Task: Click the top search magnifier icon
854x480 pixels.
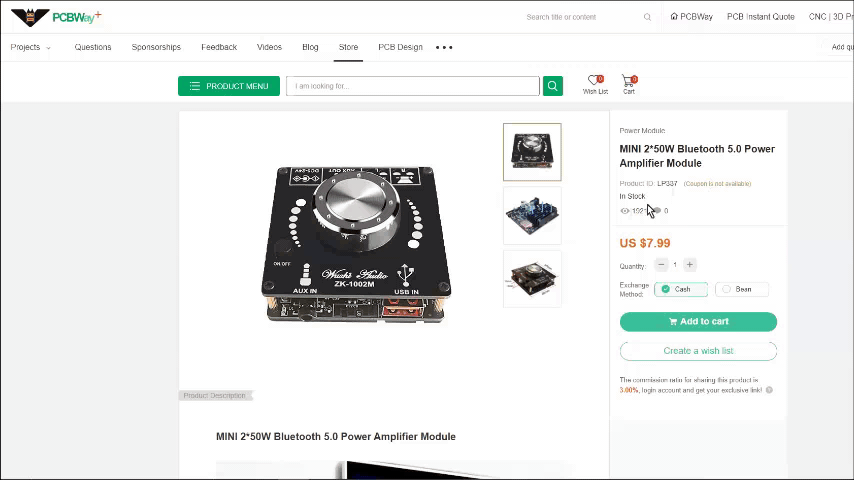Action: click(x=647, y=17)
